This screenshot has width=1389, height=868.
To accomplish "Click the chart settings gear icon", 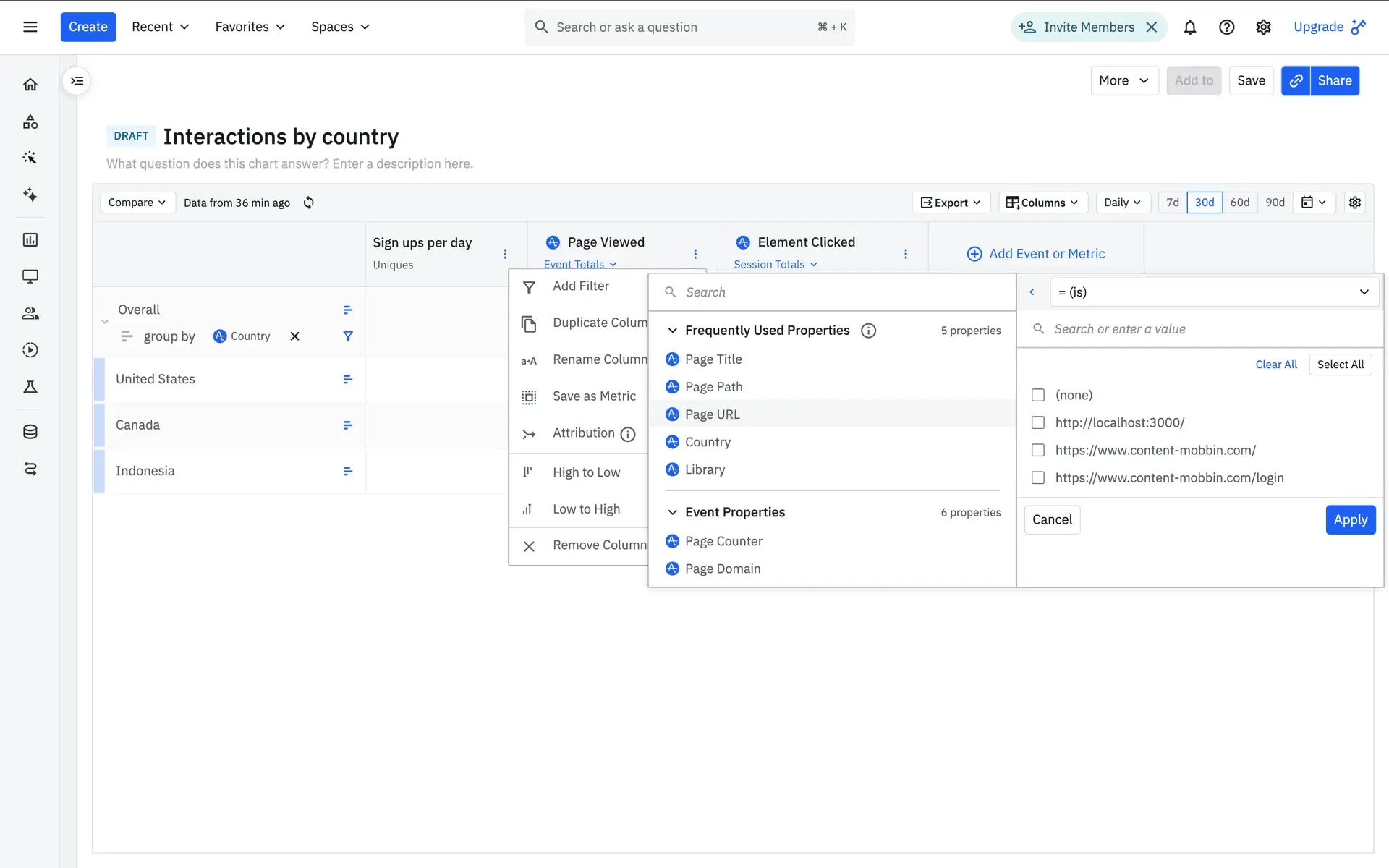I will click(1355, 203).
